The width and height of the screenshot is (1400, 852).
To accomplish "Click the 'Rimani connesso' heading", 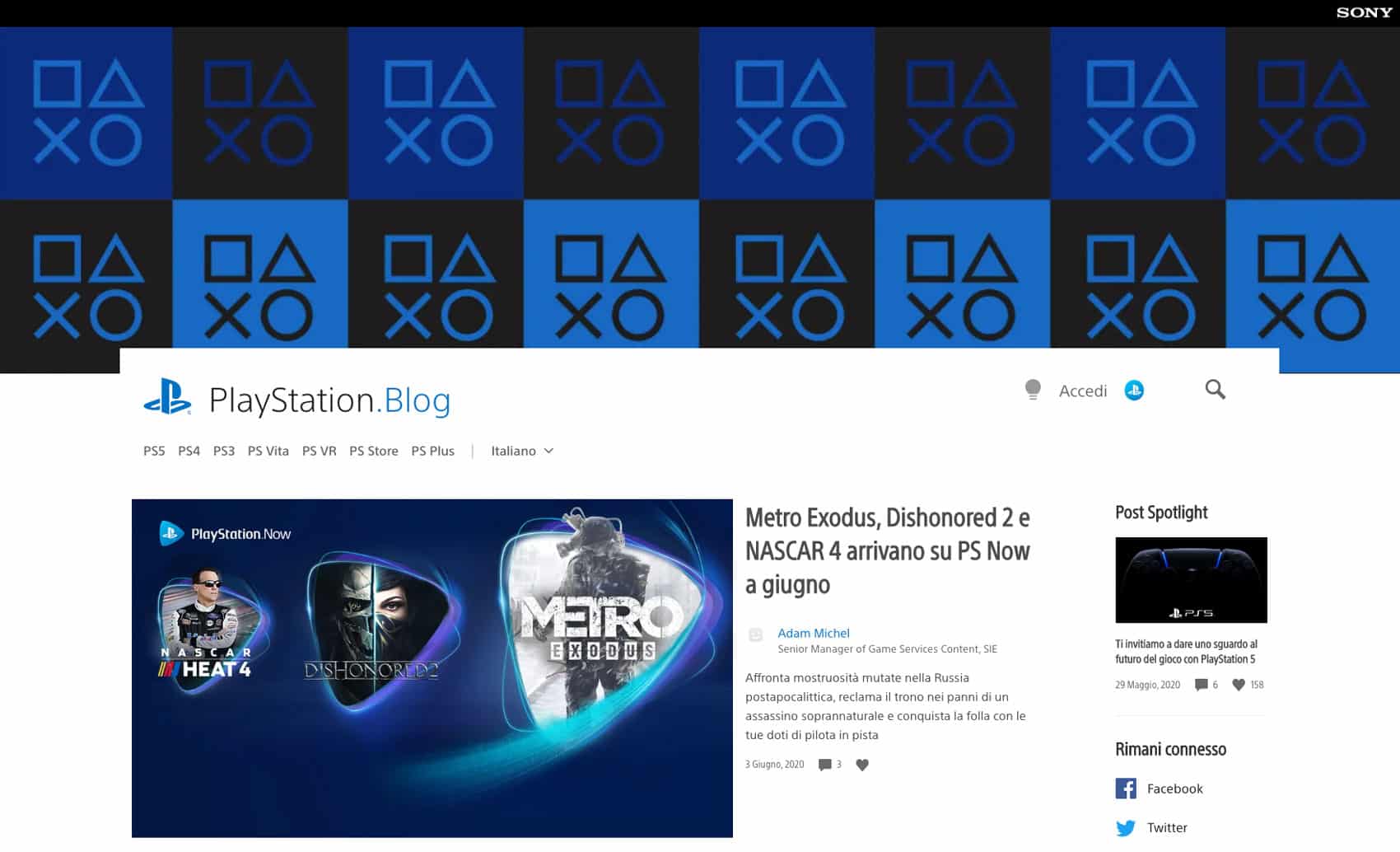I will coord(1170,749).
